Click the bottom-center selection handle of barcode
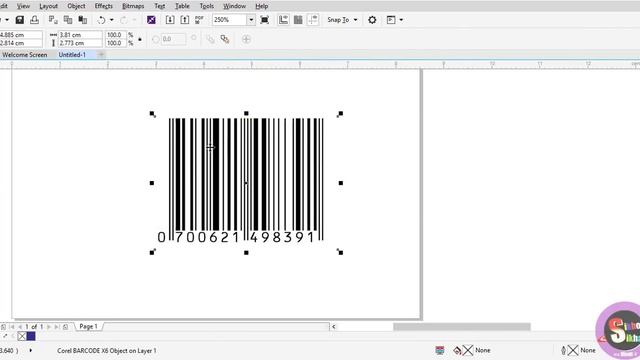The height and width of the screenshot is (360, 640). click(246, 253)
